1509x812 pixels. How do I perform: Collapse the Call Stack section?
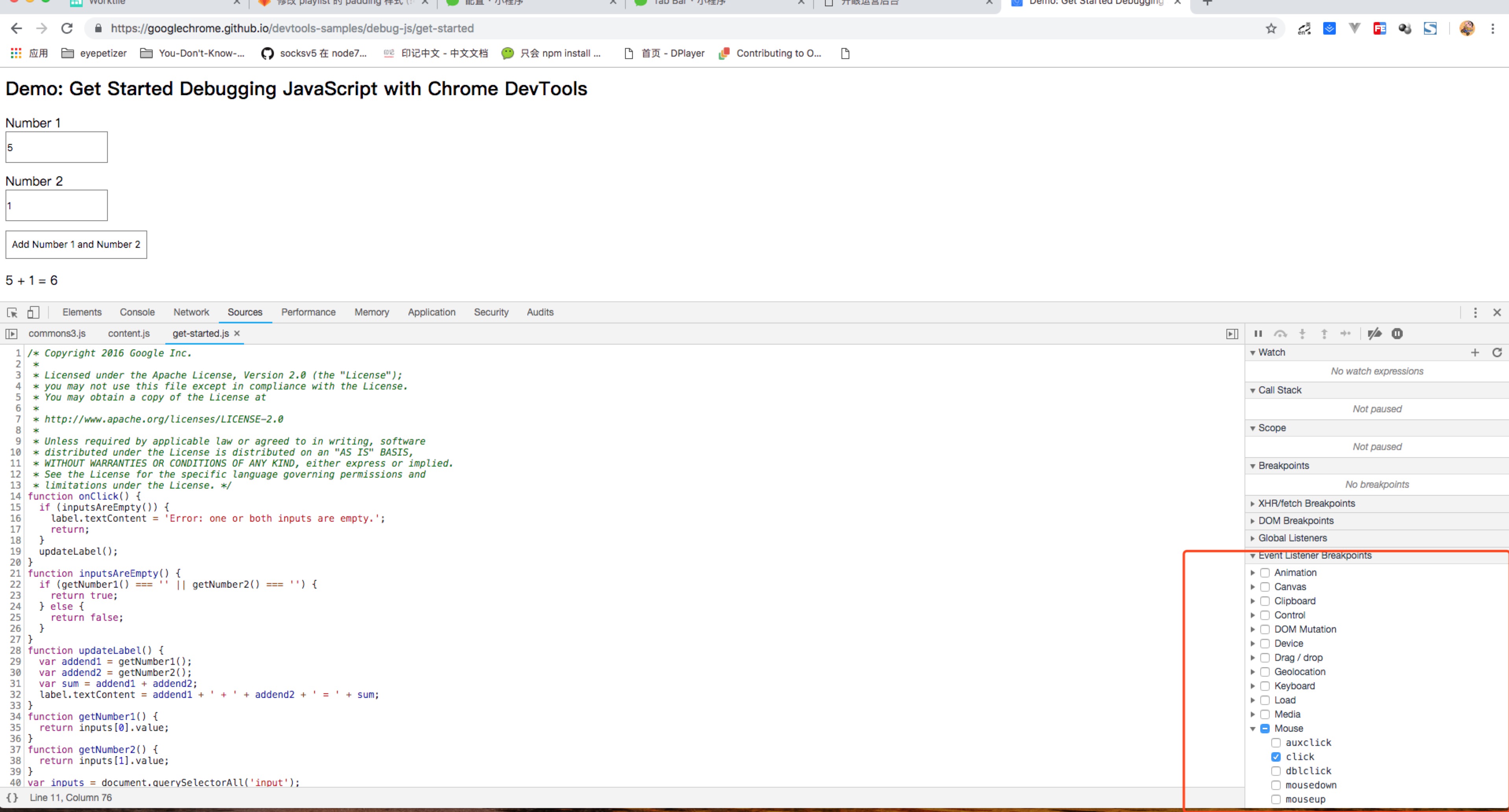click(x=1253, y=391)
